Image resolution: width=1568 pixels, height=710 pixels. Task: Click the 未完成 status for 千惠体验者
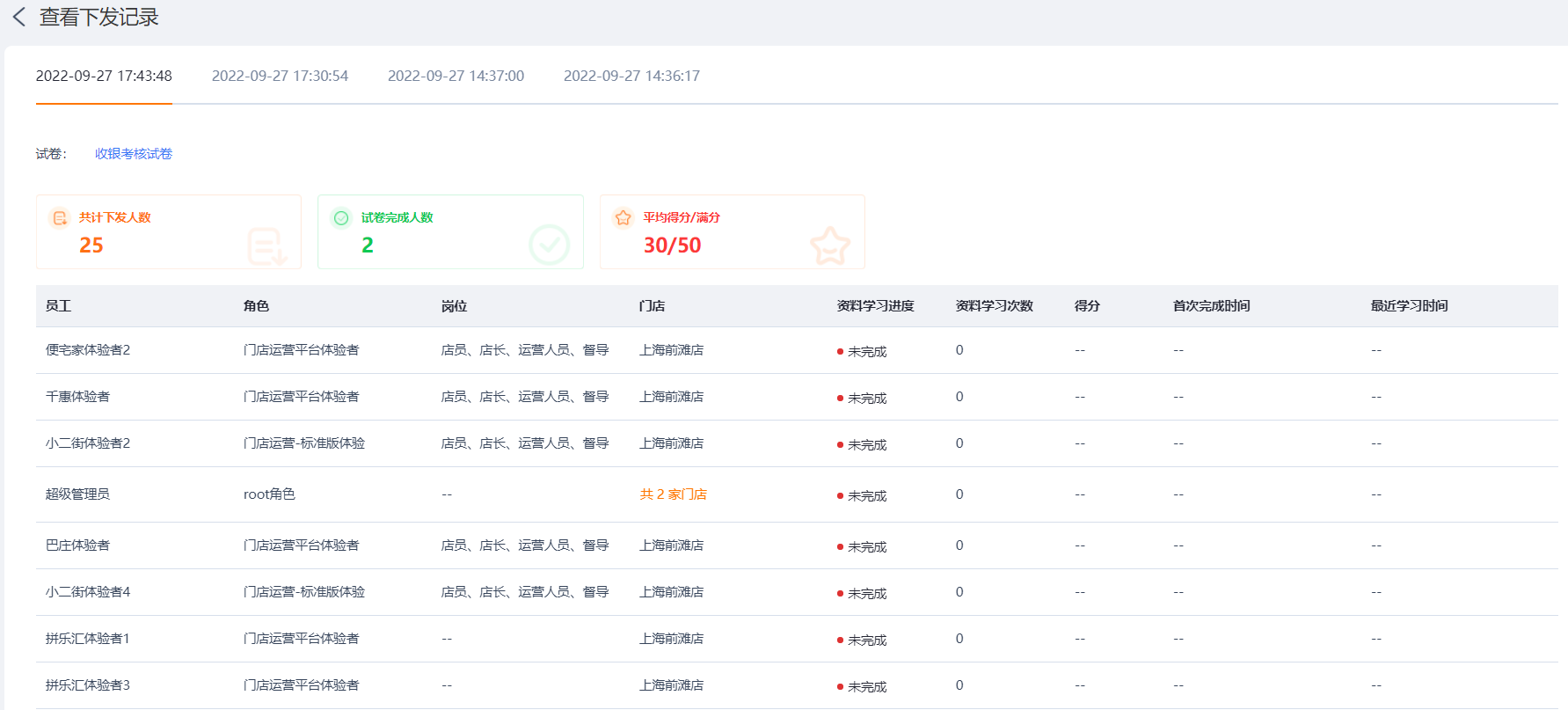click(x=866, y=399)
